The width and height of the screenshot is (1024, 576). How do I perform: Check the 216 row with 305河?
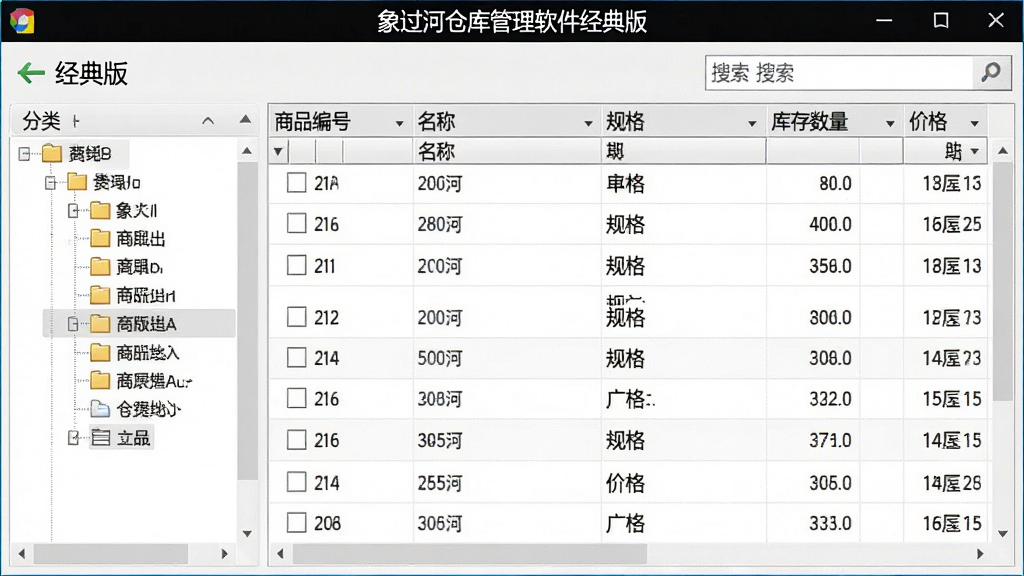[296, 440]
